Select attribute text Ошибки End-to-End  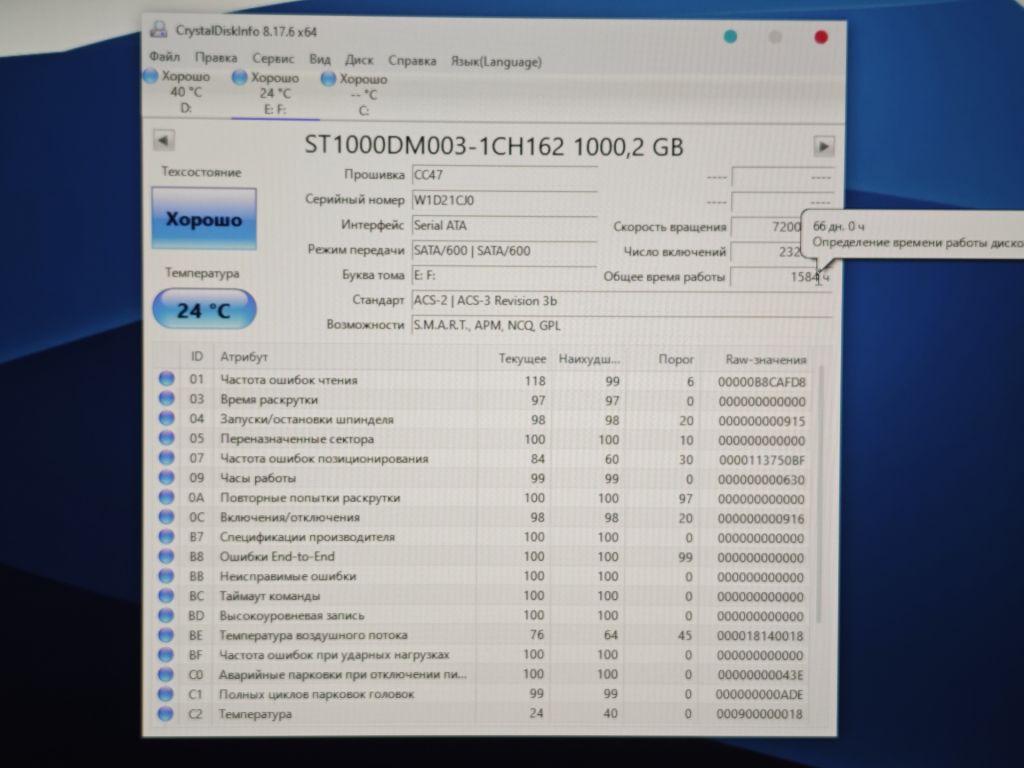click(x=277, y=556)
